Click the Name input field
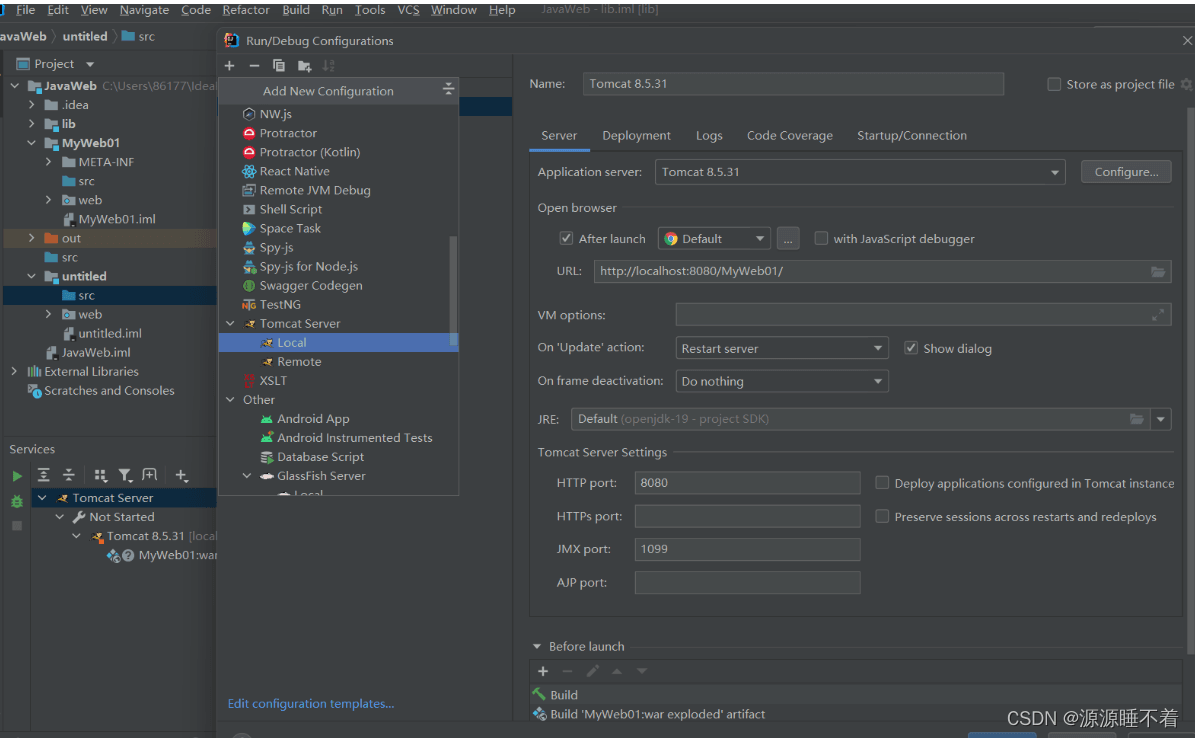 tap(793, 84)
